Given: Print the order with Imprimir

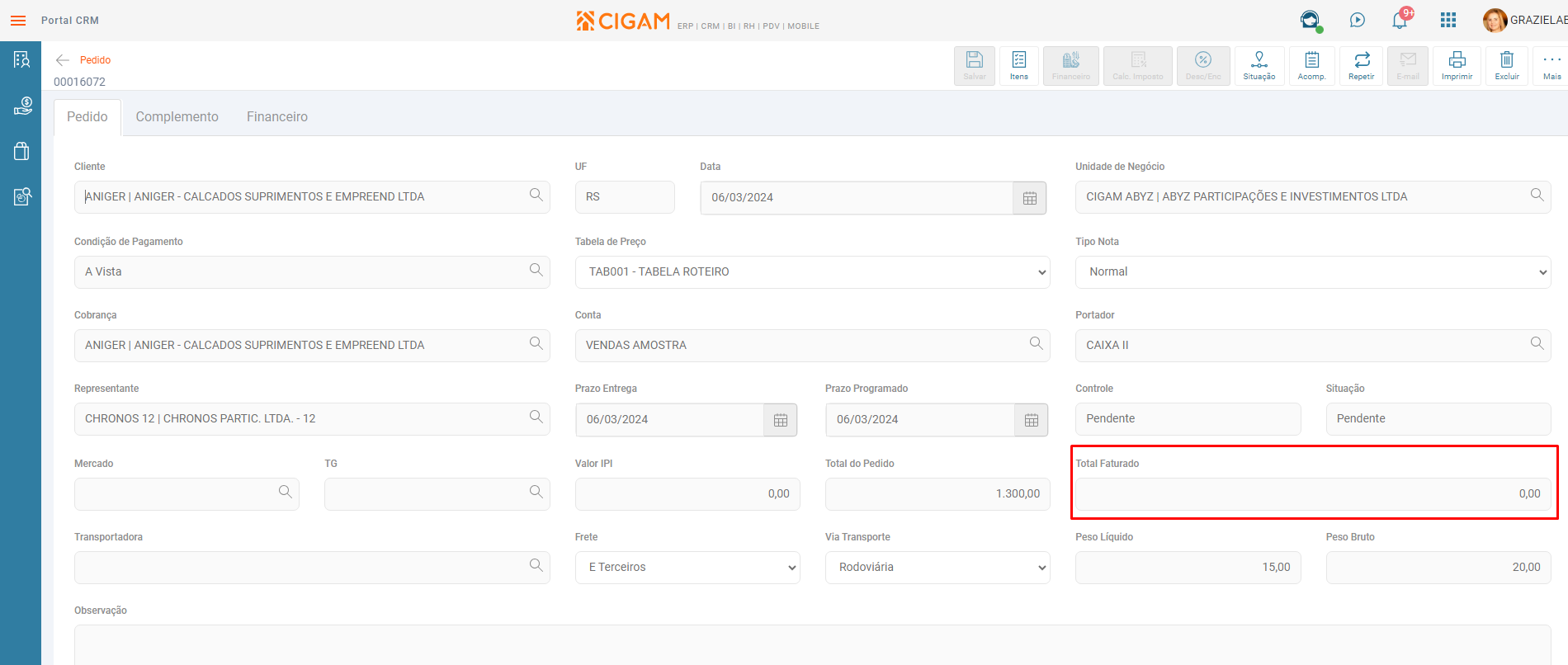Looking at the screenshot, I should tap(1457, 65).
